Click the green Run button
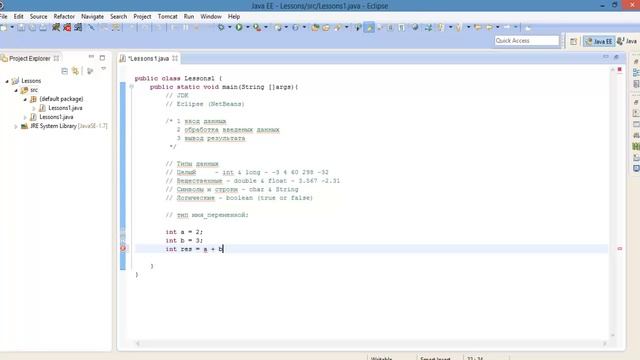The image size is (640, 360). 239,27
